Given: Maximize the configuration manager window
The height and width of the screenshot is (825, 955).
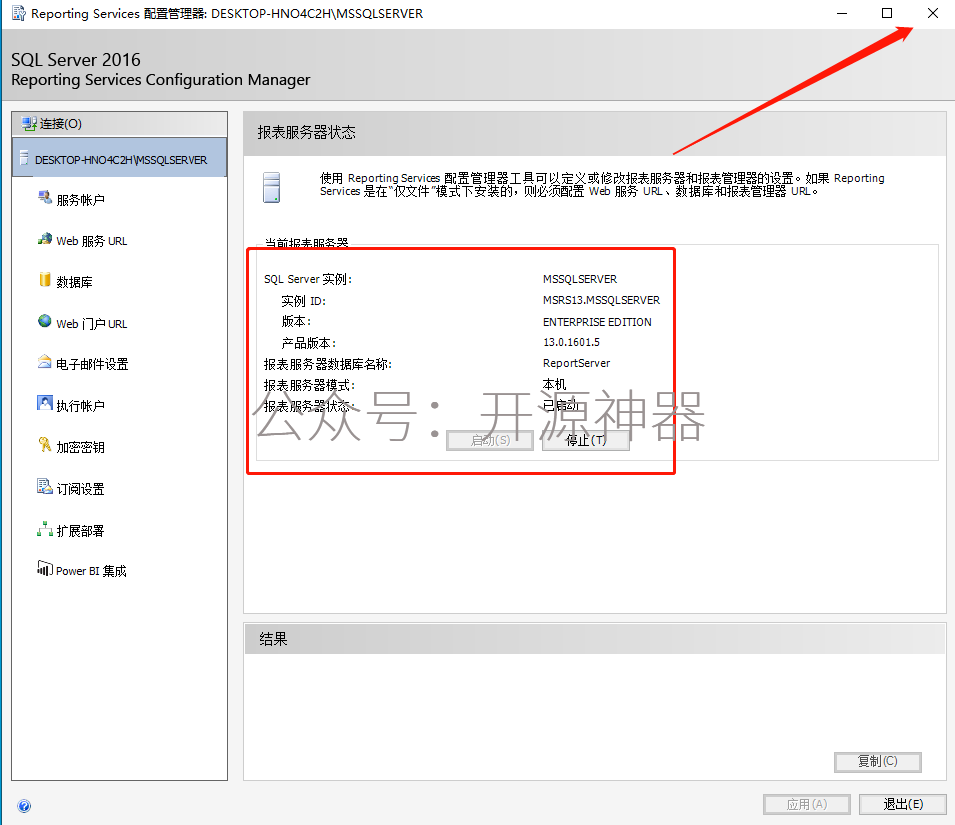Looking at the screenshot, I should 887,13.
